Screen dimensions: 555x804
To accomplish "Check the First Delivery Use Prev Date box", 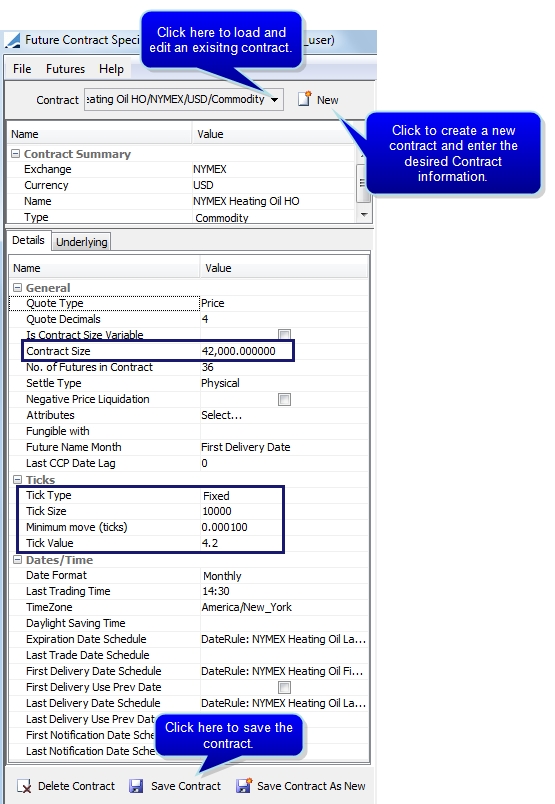I will click(284, 687).
